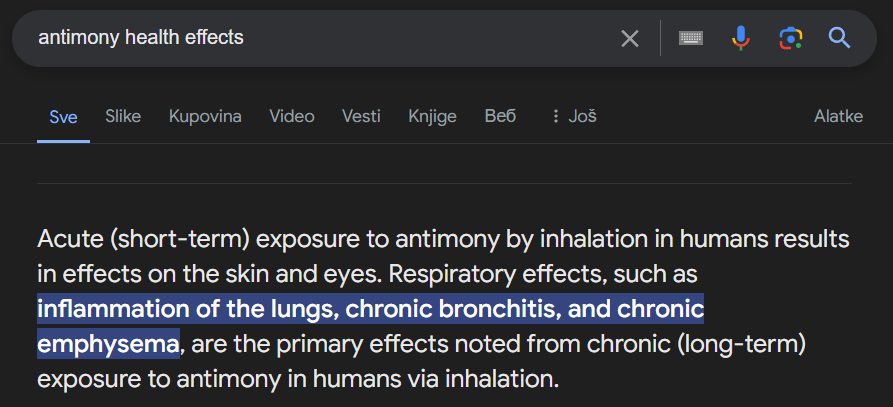Image resolution: width=893 pixels, height=407 pixels.
Task: Open the Kupovina tab
Action: coord(205,117)
